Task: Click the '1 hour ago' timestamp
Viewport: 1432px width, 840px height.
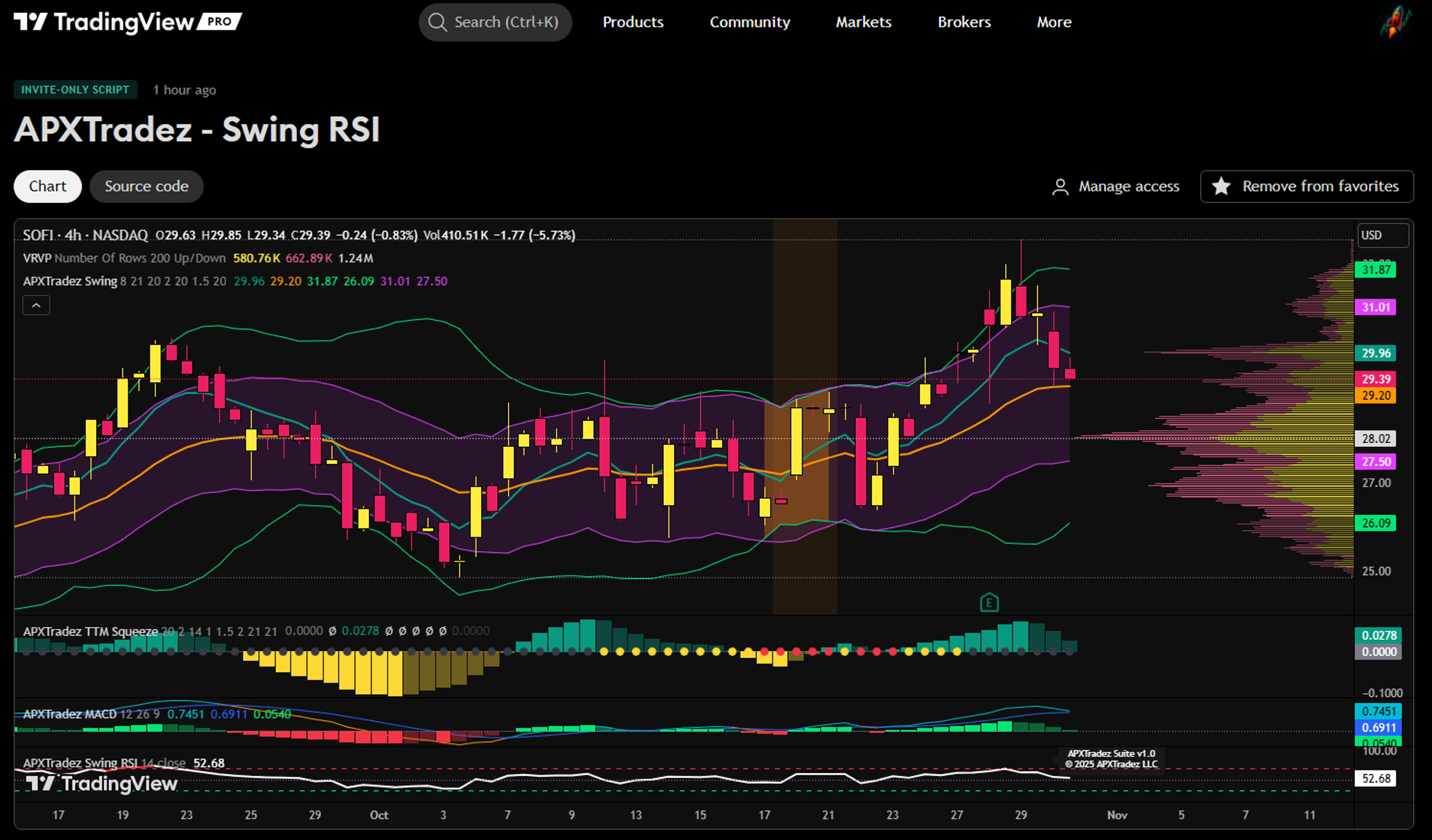Action: 184,90
